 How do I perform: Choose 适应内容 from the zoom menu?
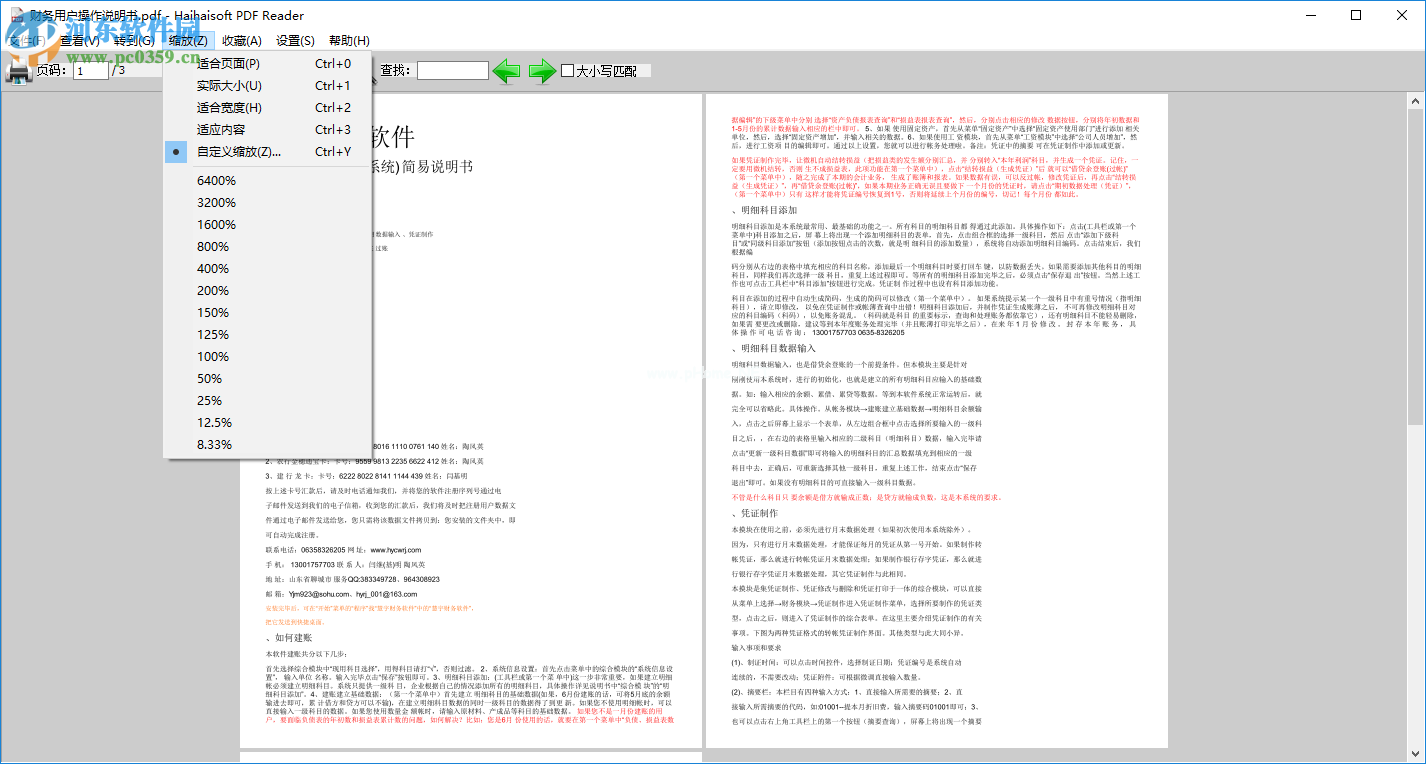click(x=267, y=130)
